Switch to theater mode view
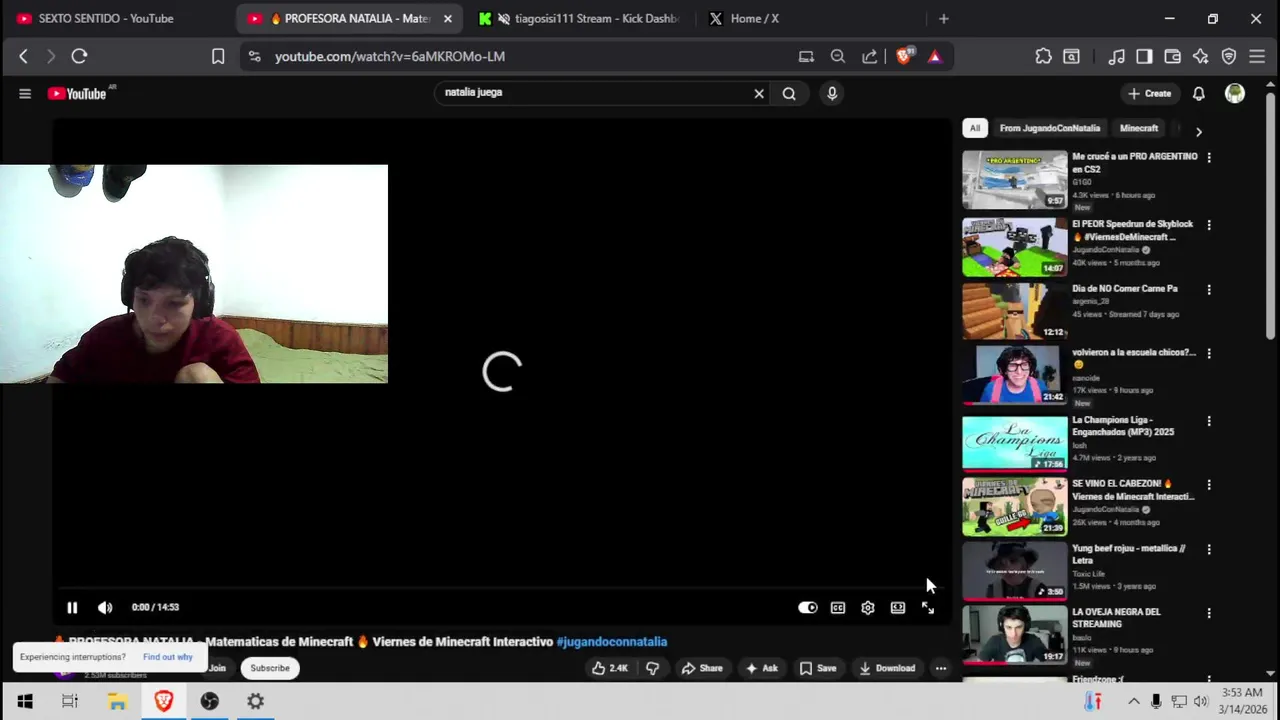1280x720 pixels. tap(898, 607)
